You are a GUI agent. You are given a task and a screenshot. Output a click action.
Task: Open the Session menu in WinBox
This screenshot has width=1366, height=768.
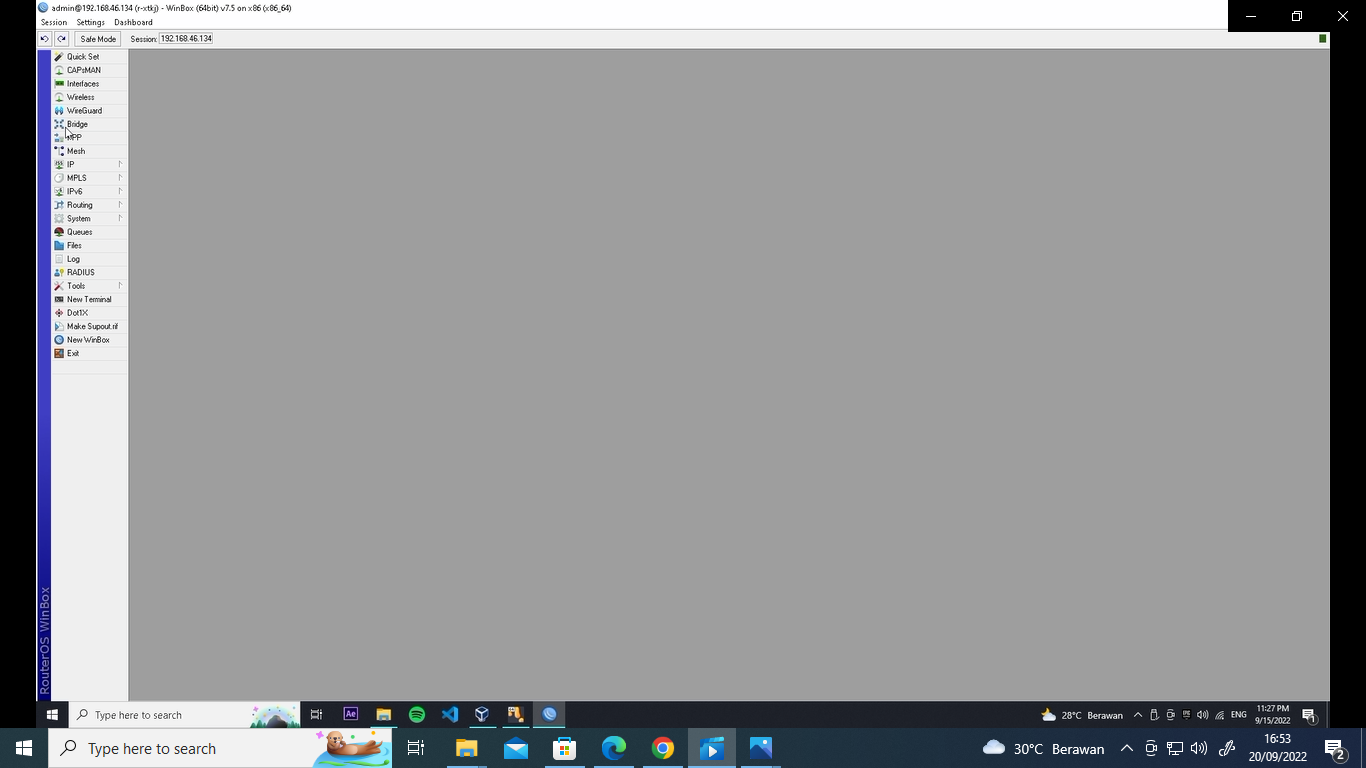coord(53,22)
